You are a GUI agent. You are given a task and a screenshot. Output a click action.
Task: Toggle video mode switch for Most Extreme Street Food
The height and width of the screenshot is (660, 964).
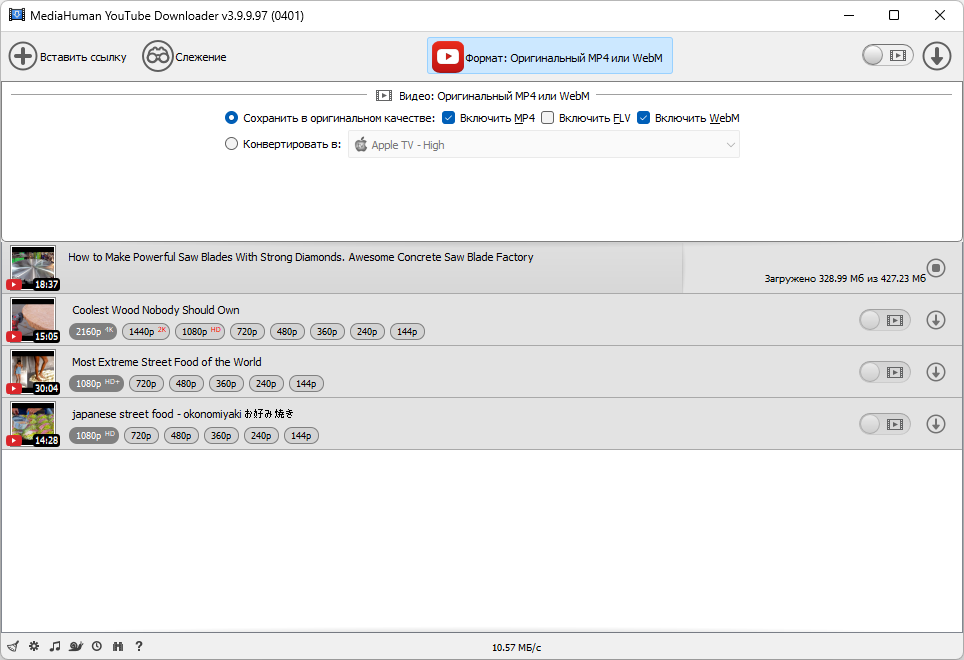885,372
